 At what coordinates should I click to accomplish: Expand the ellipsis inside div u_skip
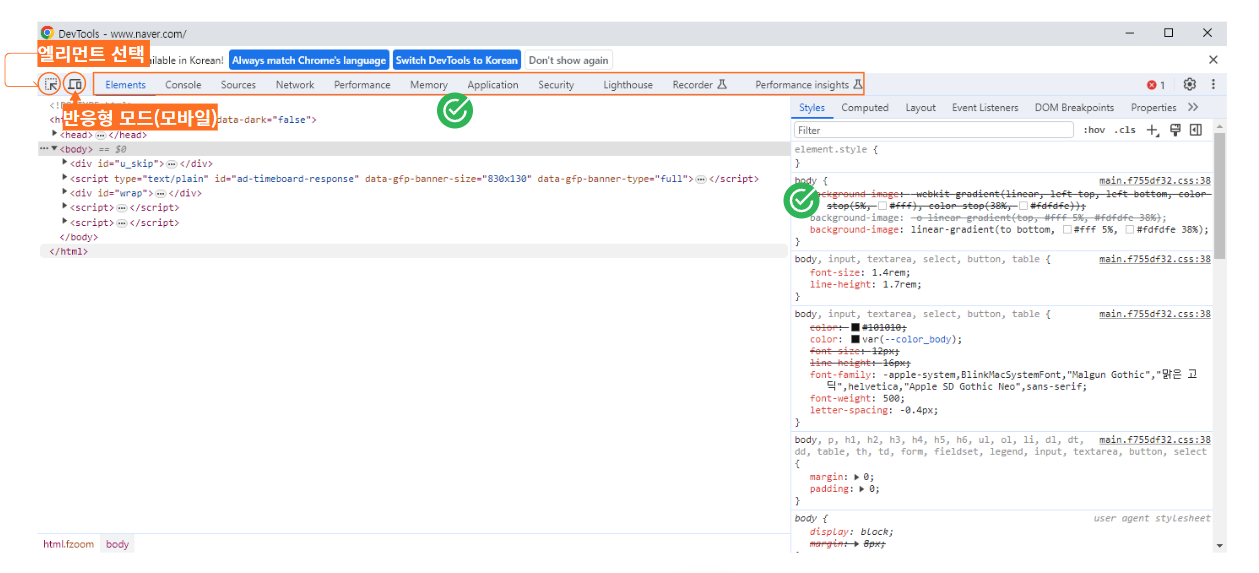pyautogui.click(x=171, y=164)
